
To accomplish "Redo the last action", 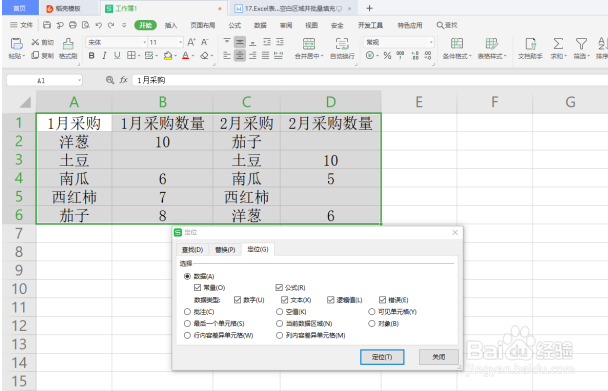I will 111,25.
